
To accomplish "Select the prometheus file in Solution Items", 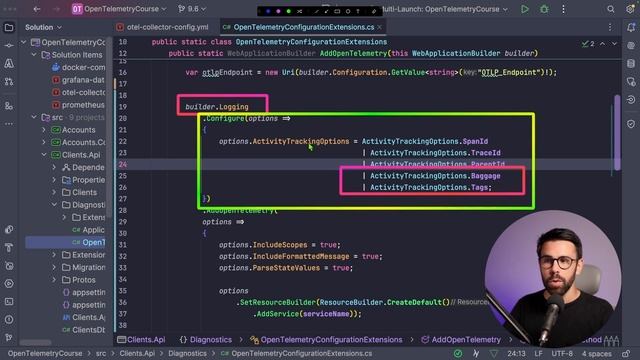I will coord(78,105).
